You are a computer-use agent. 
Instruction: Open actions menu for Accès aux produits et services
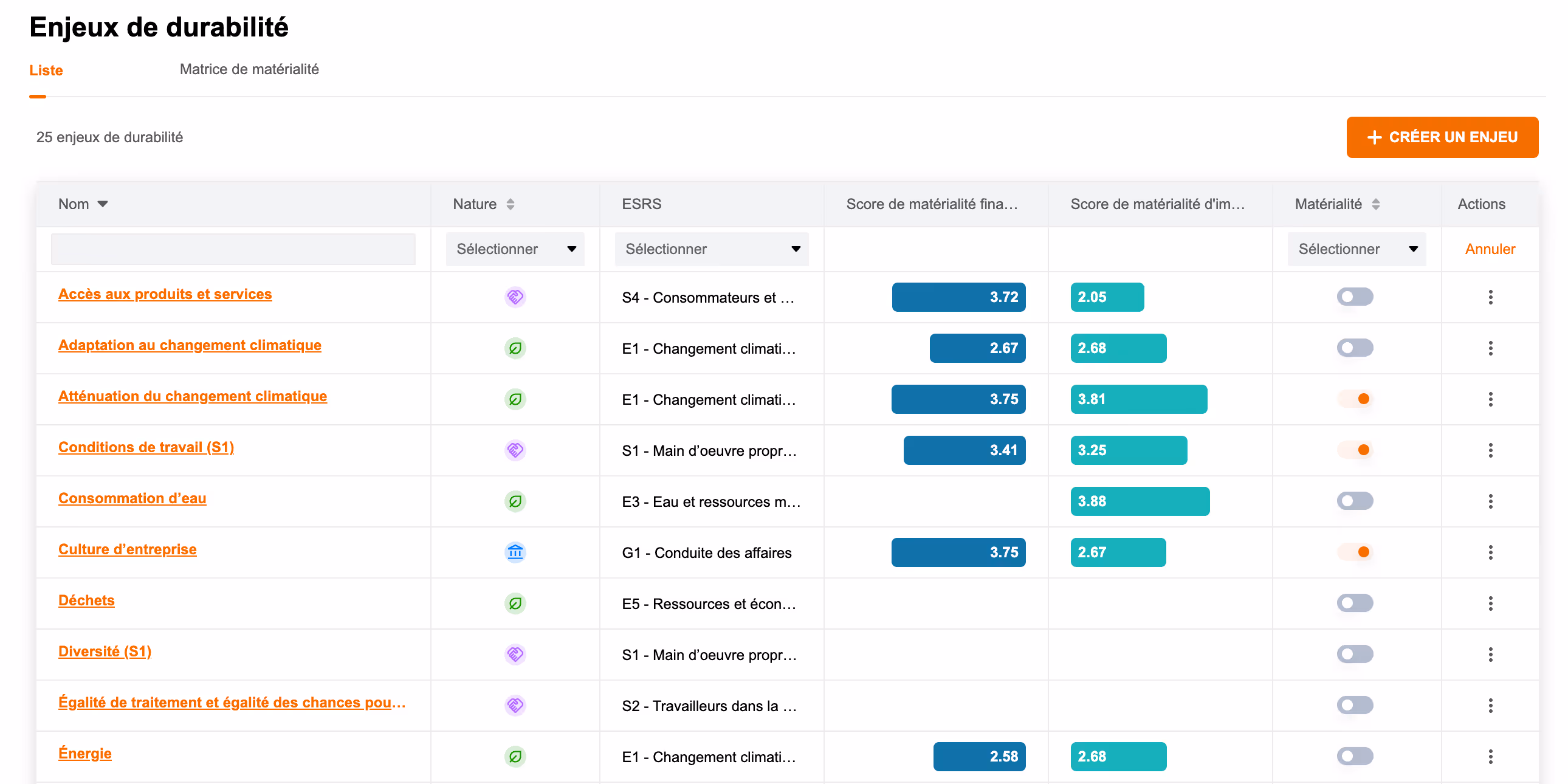1490,297
